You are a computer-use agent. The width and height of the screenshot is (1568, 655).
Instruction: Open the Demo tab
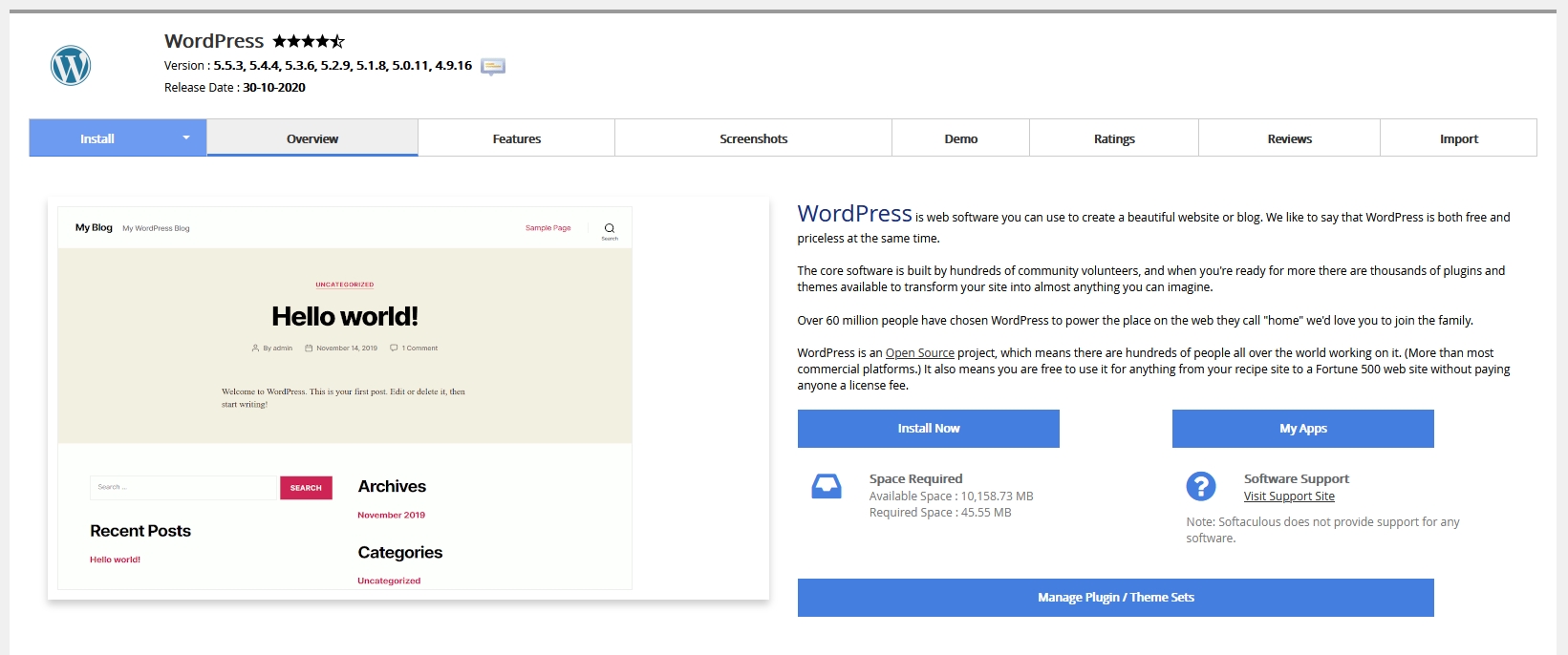point(960,138)
